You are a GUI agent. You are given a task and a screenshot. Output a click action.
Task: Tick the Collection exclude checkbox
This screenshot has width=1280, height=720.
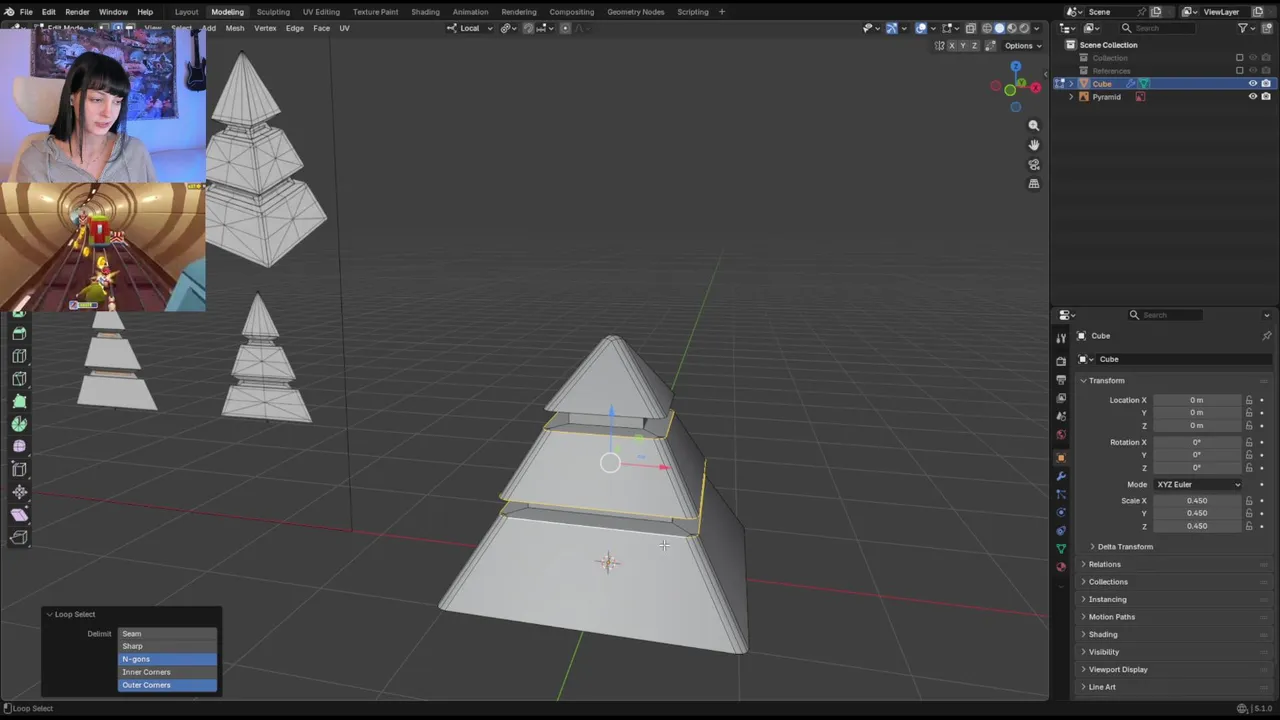[1240, 58]
